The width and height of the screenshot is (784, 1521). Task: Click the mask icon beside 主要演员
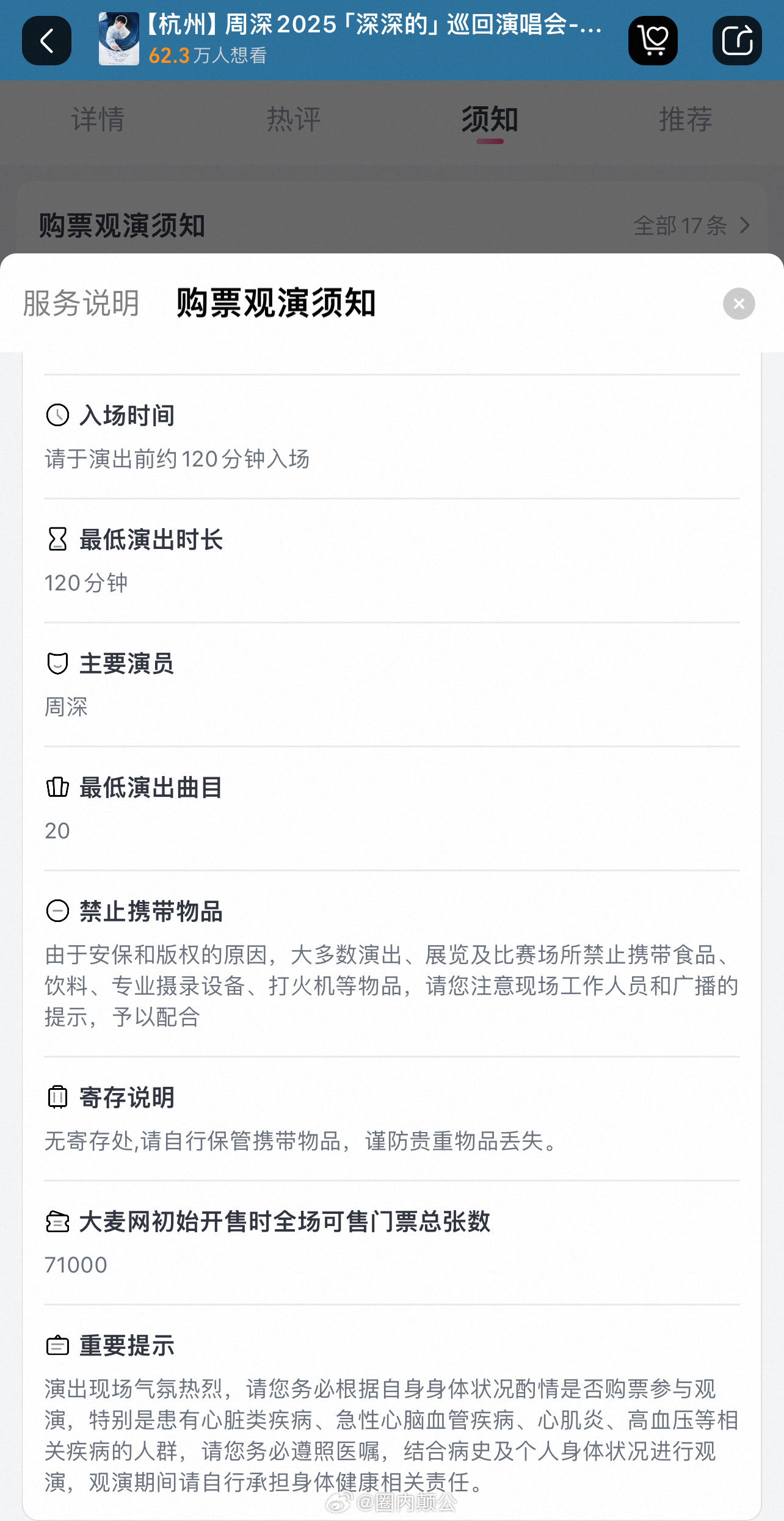coord(57,663)
